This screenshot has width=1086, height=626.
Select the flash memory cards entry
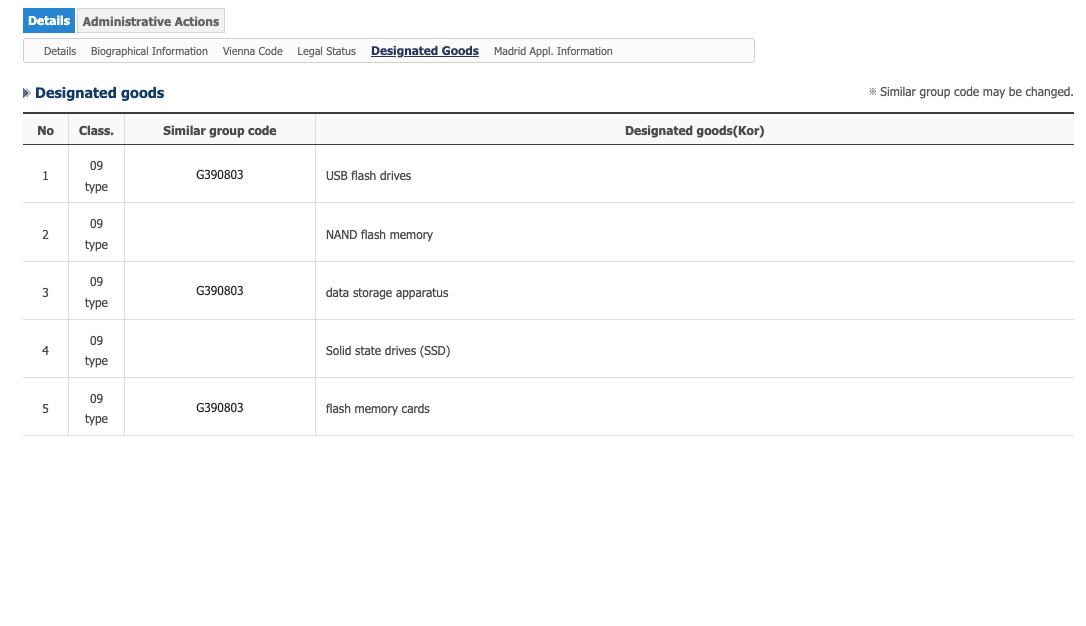377,409
